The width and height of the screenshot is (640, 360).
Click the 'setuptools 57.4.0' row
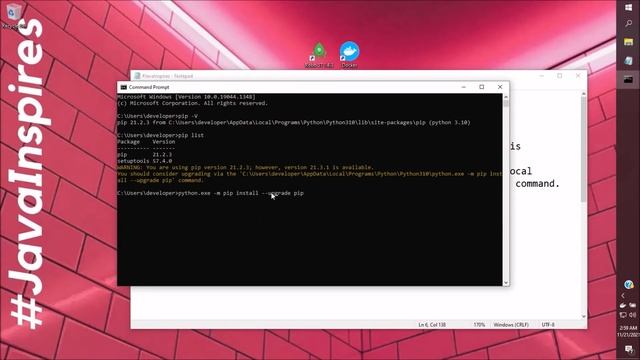point(144,161)
